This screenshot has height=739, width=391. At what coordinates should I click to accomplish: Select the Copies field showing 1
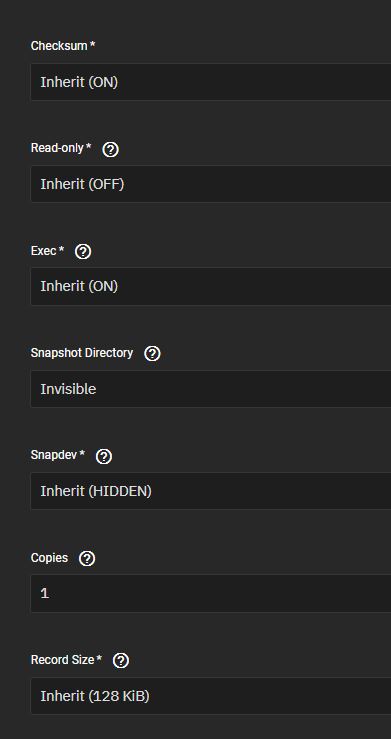[x=211, y=593]
